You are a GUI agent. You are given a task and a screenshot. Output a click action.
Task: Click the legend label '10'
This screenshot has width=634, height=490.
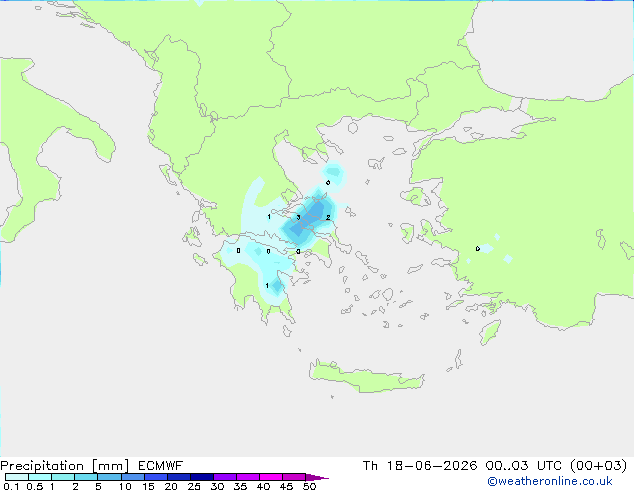point(125,486)
